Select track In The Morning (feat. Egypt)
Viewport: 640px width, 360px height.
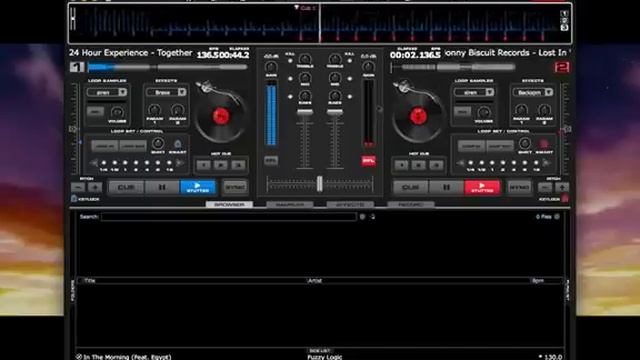(x=127, y=357)
